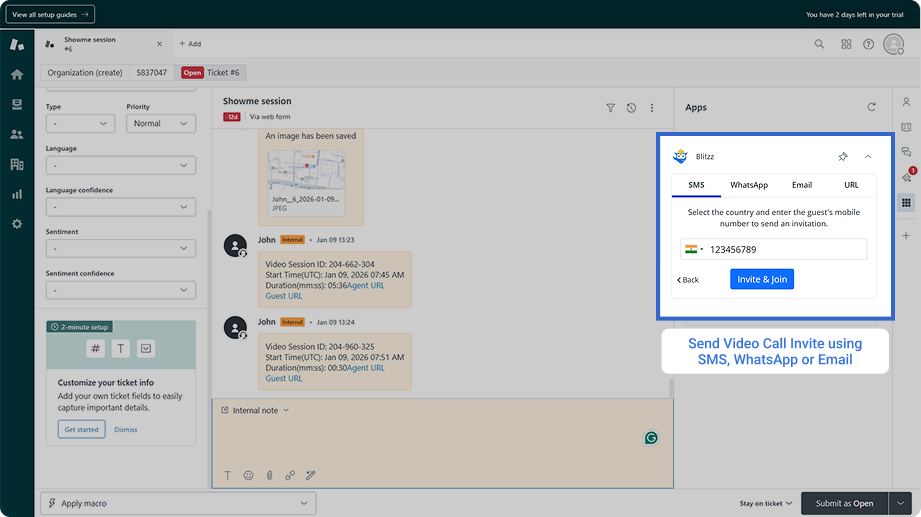The image size is (921, 517).
Task: Click the search magnifier icon
Action: [819, 44]
